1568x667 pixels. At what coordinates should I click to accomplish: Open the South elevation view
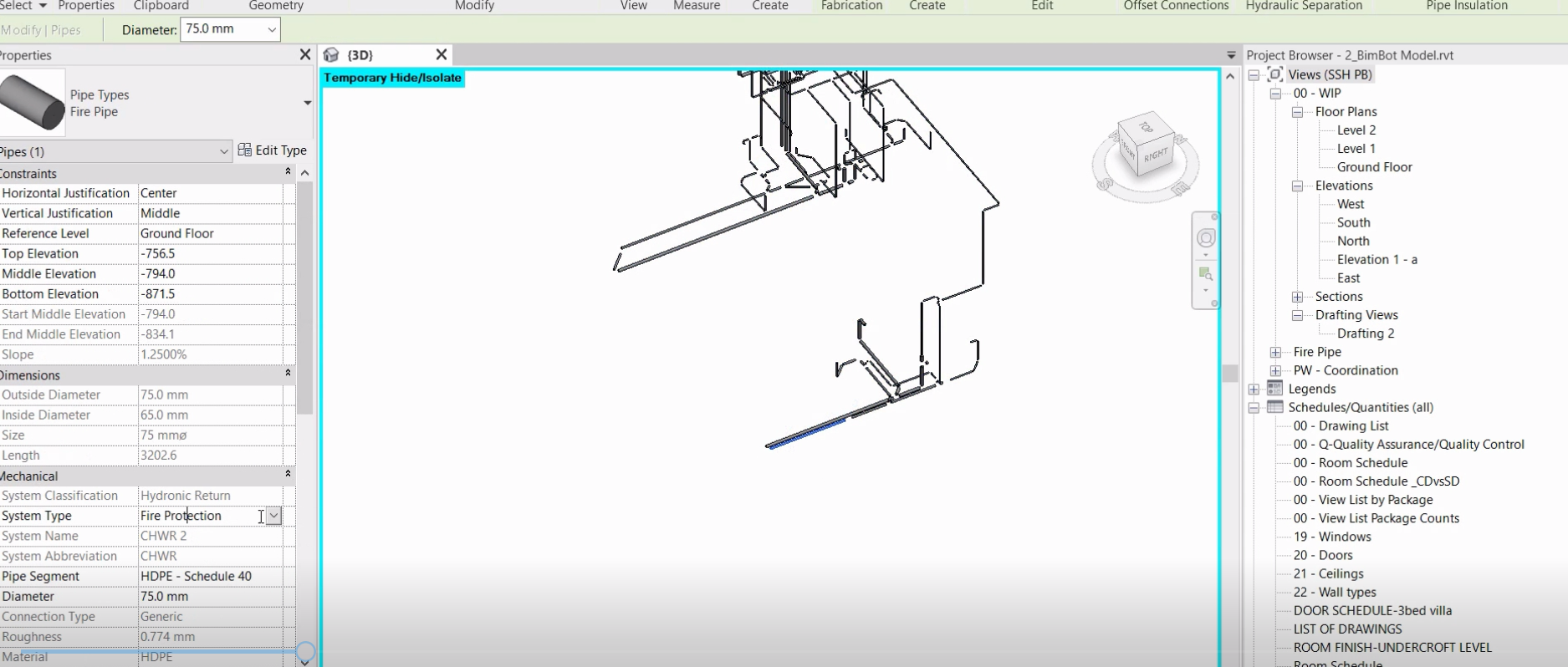(1353, 222)
